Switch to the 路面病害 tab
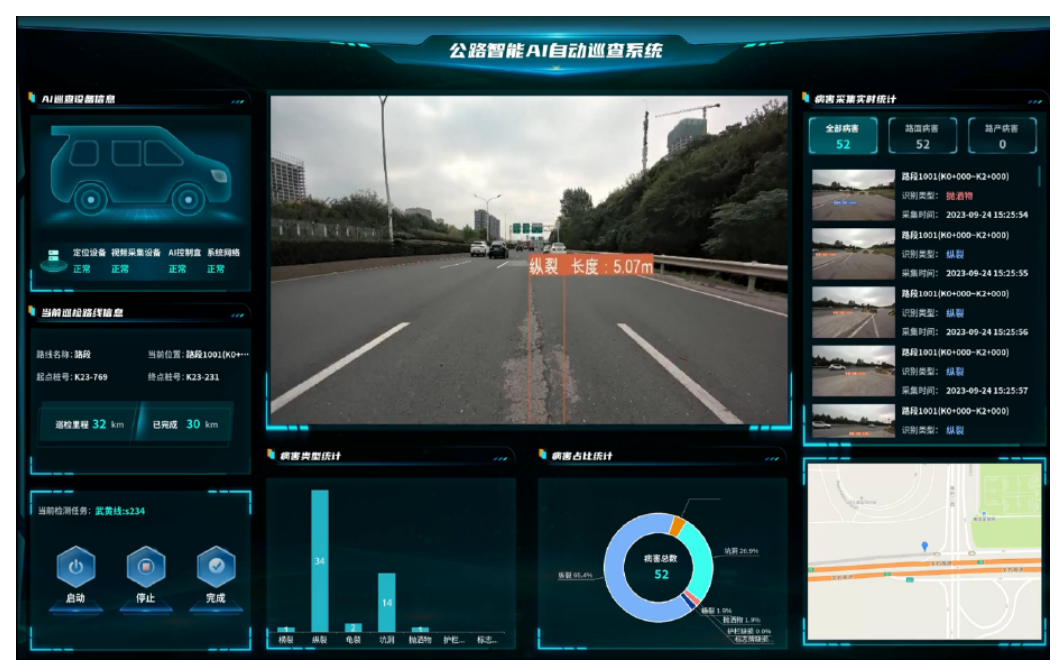The image size is (1058, 672). coord(922,136)
